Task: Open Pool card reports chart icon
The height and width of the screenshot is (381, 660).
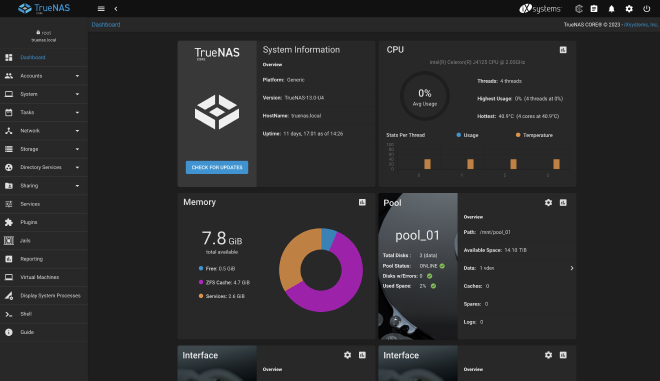Action: pyautogui.click(x=563, y=202)
